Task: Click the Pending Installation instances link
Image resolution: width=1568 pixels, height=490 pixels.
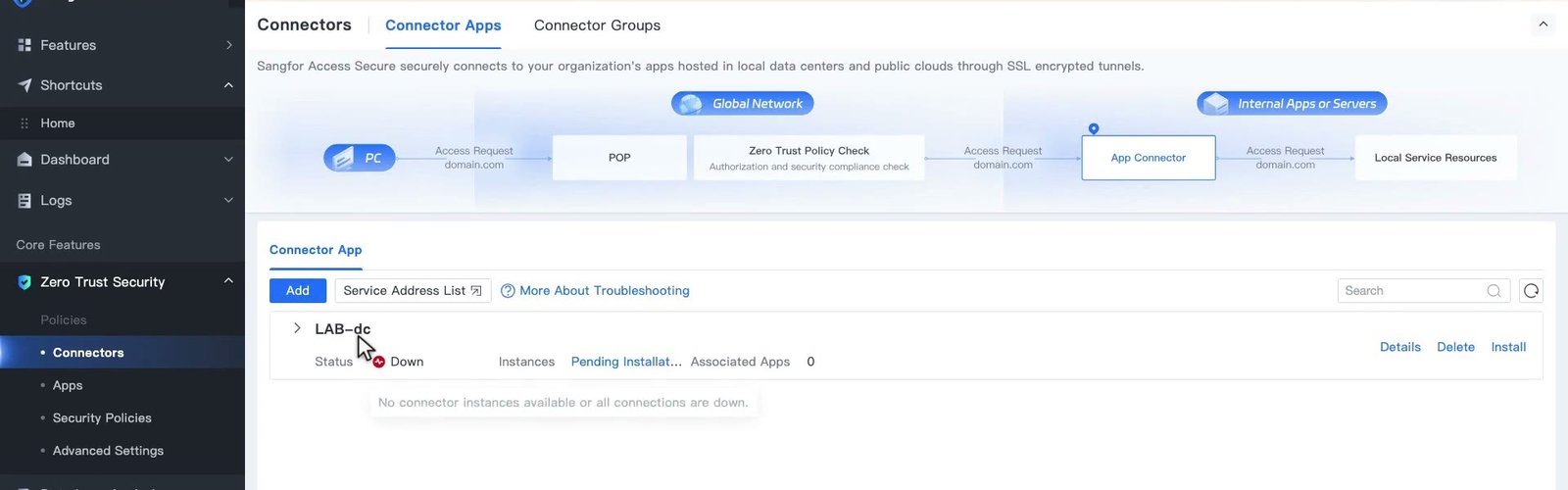Action: pos(626,362)
